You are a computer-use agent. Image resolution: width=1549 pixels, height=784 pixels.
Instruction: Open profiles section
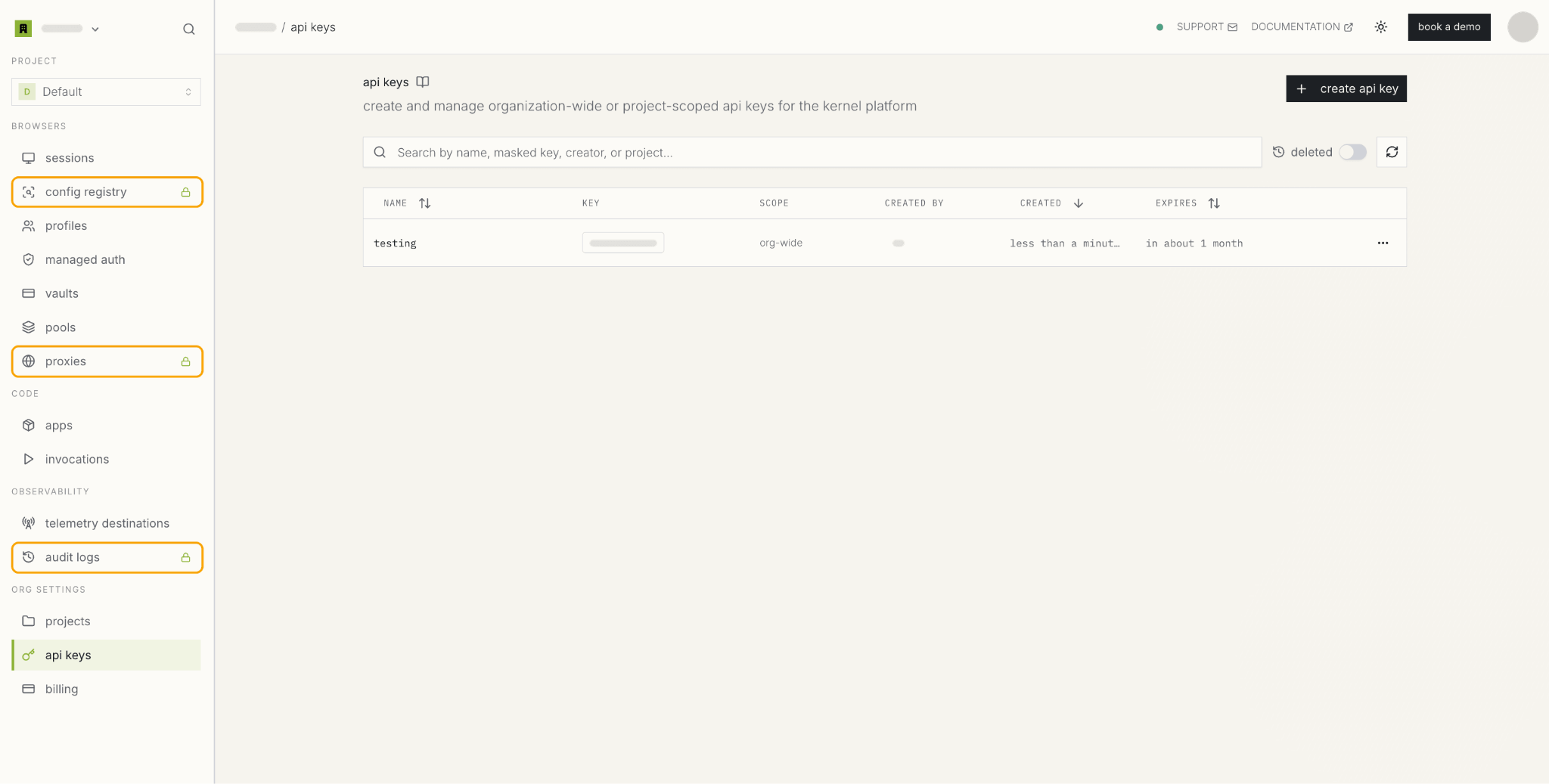[107, 226]
